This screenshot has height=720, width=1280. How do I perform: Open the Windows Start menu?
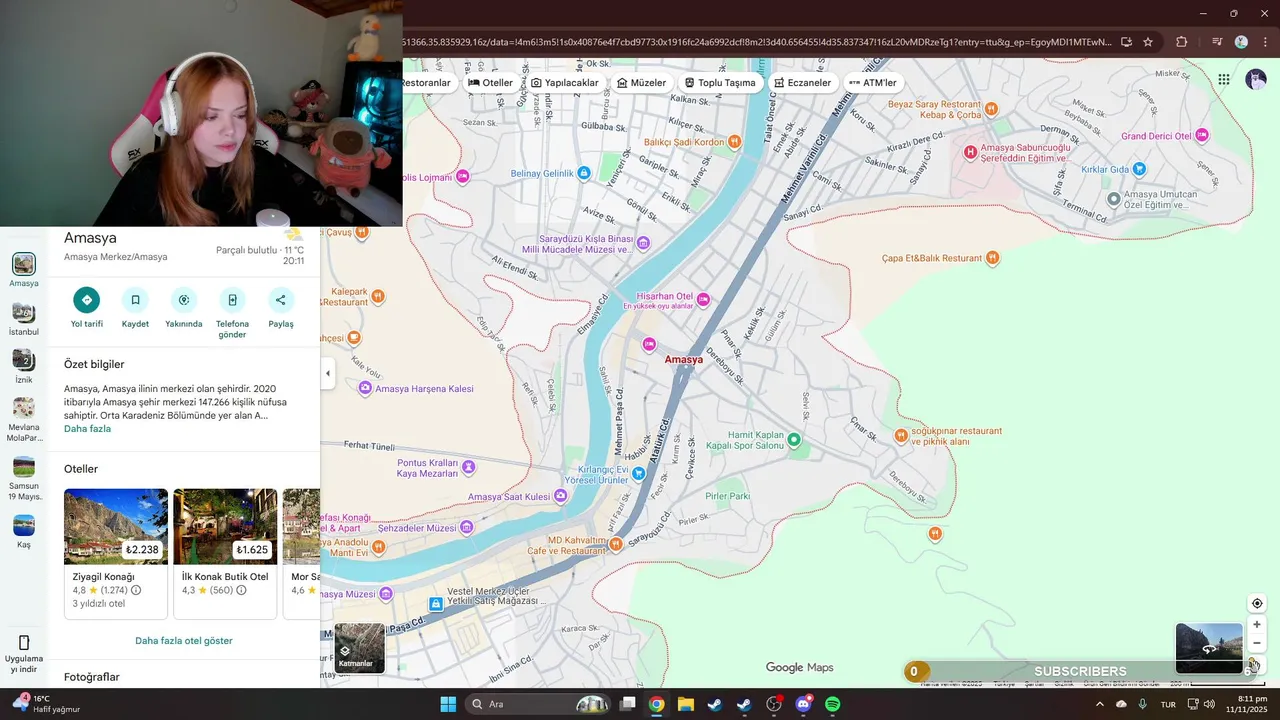(448, 704)
